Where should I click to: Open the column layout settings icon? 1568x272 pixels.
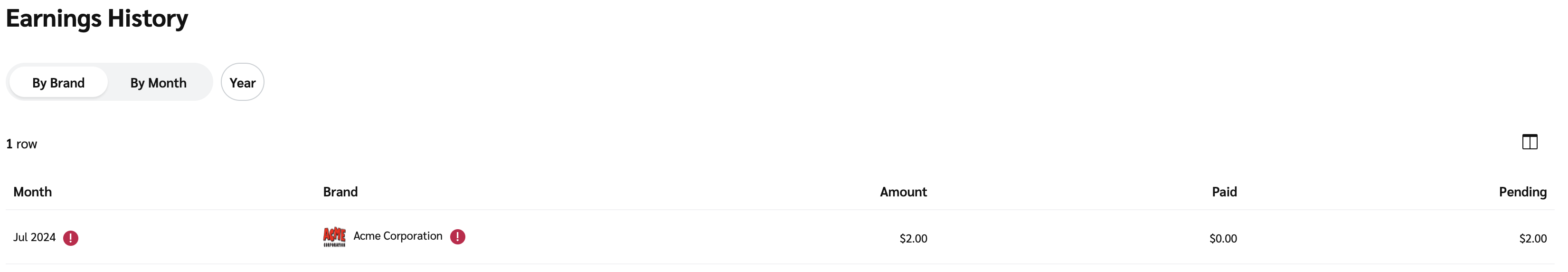pyautogui.click(x=1529, y=142)
